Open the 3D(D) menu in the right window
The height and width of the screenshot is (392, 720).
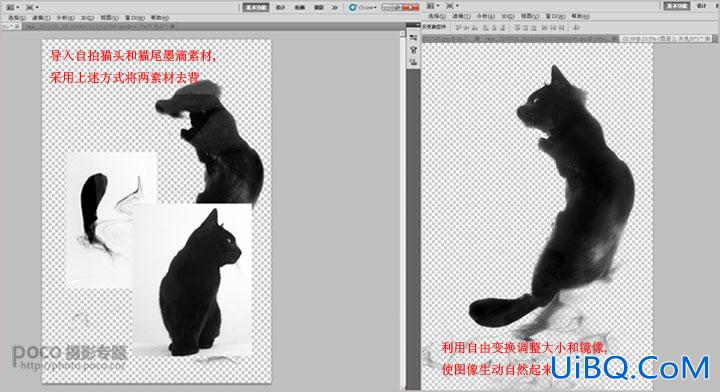[x=508, y=16]
